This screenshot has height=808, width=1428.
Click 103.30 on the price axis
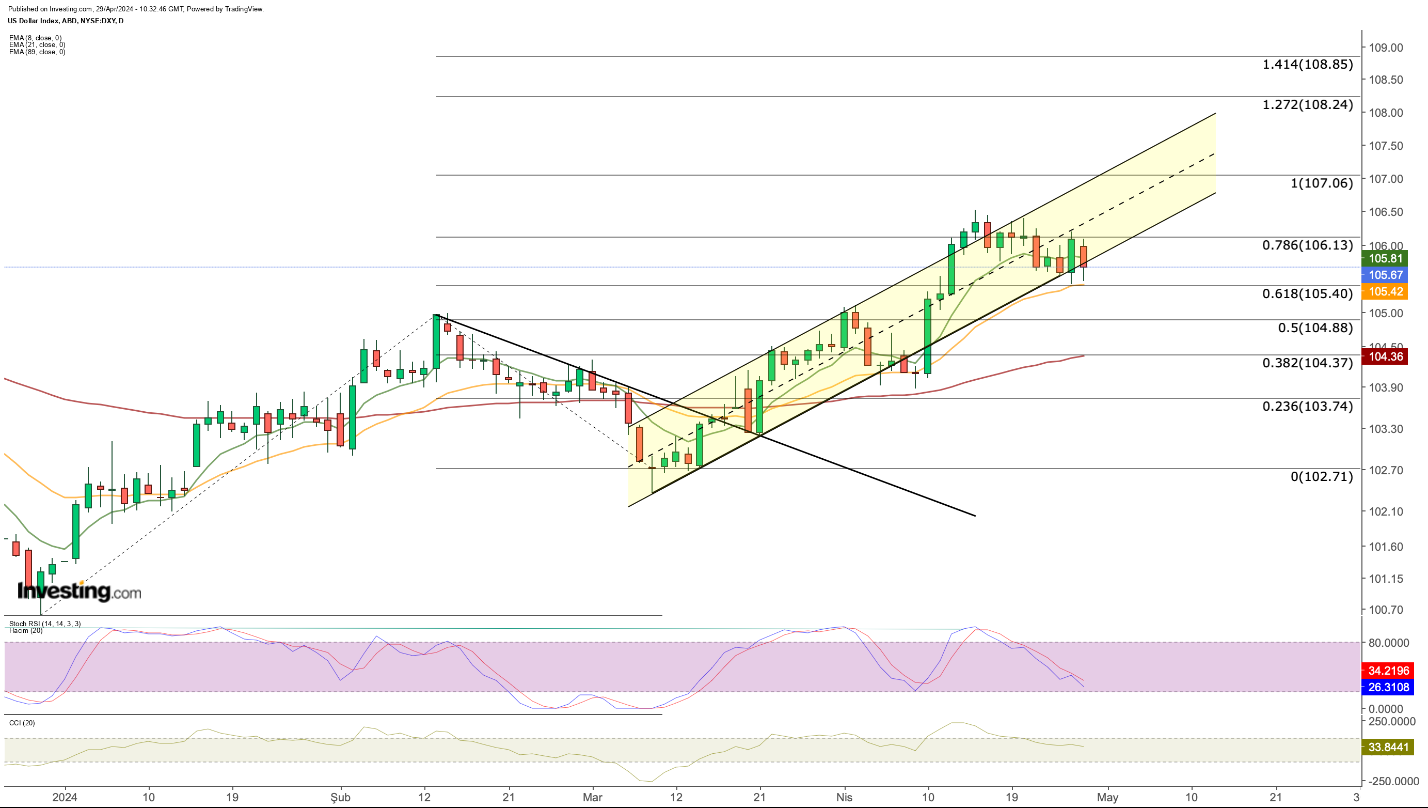tap(1385, 429)
